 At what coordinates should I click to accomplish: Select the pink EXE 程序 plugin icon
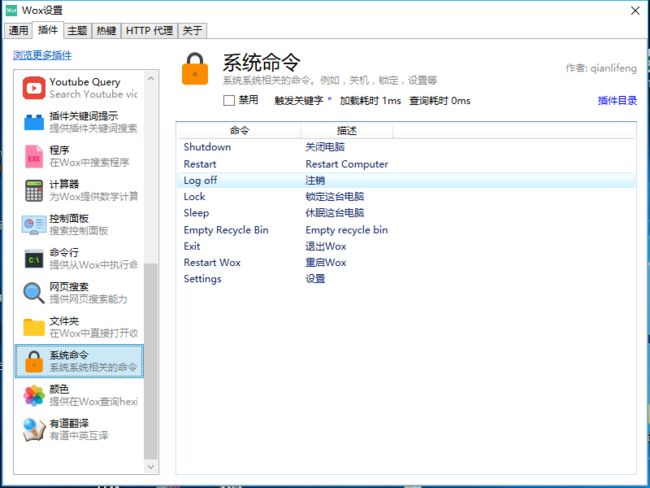pos(34,156)
